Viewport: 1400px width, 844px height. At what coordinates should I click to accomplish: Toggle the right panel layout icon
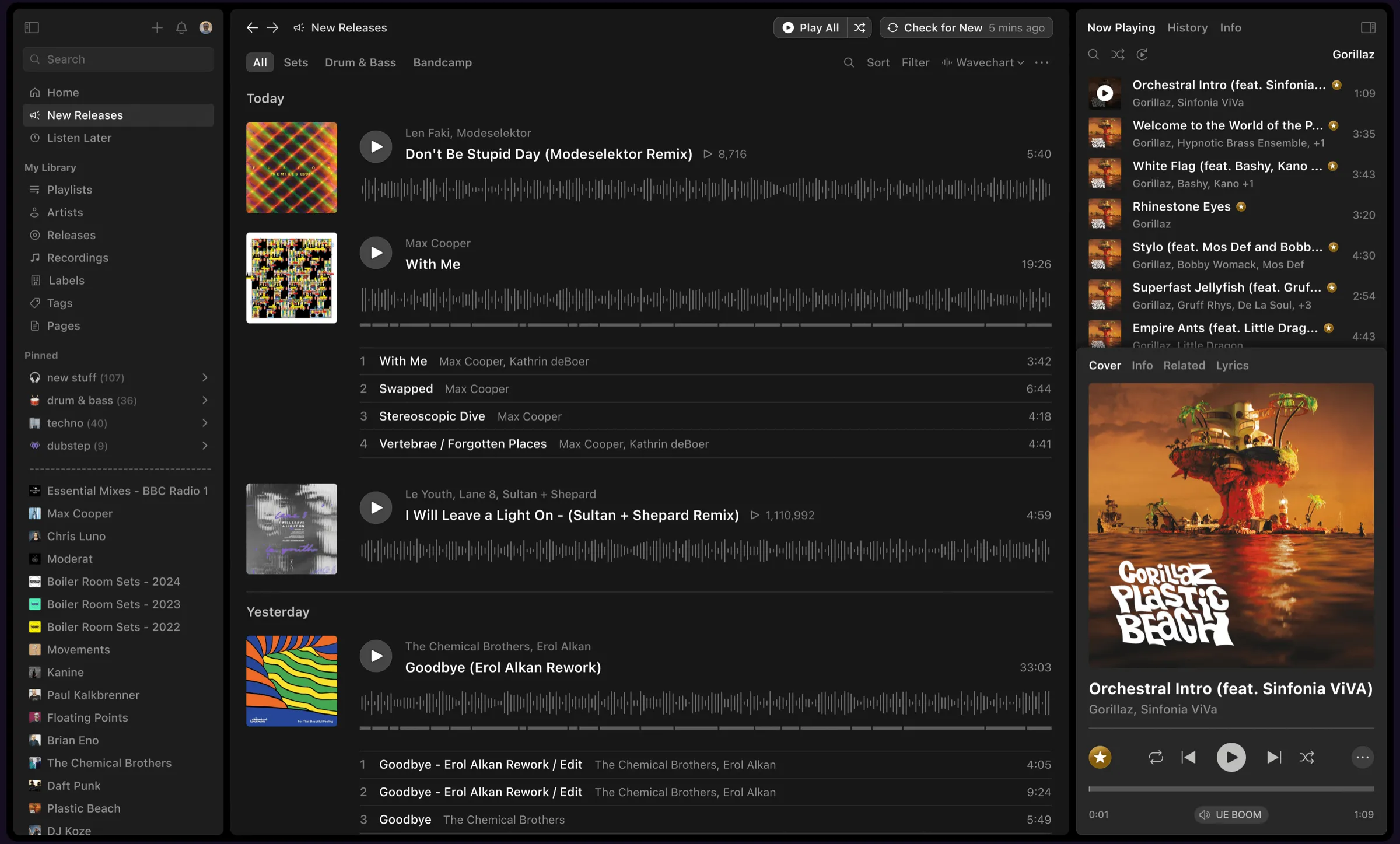pos(1368,27)
